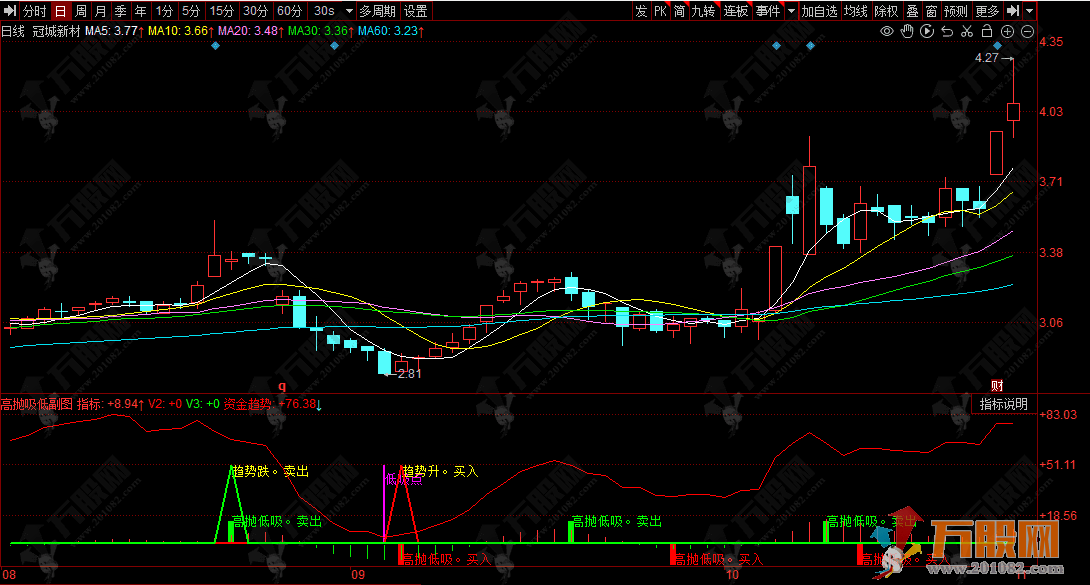This screenshot has height=585, width=1090.
Task: Click the 财 marker on the time axis
Action: (x=997, y=385)
